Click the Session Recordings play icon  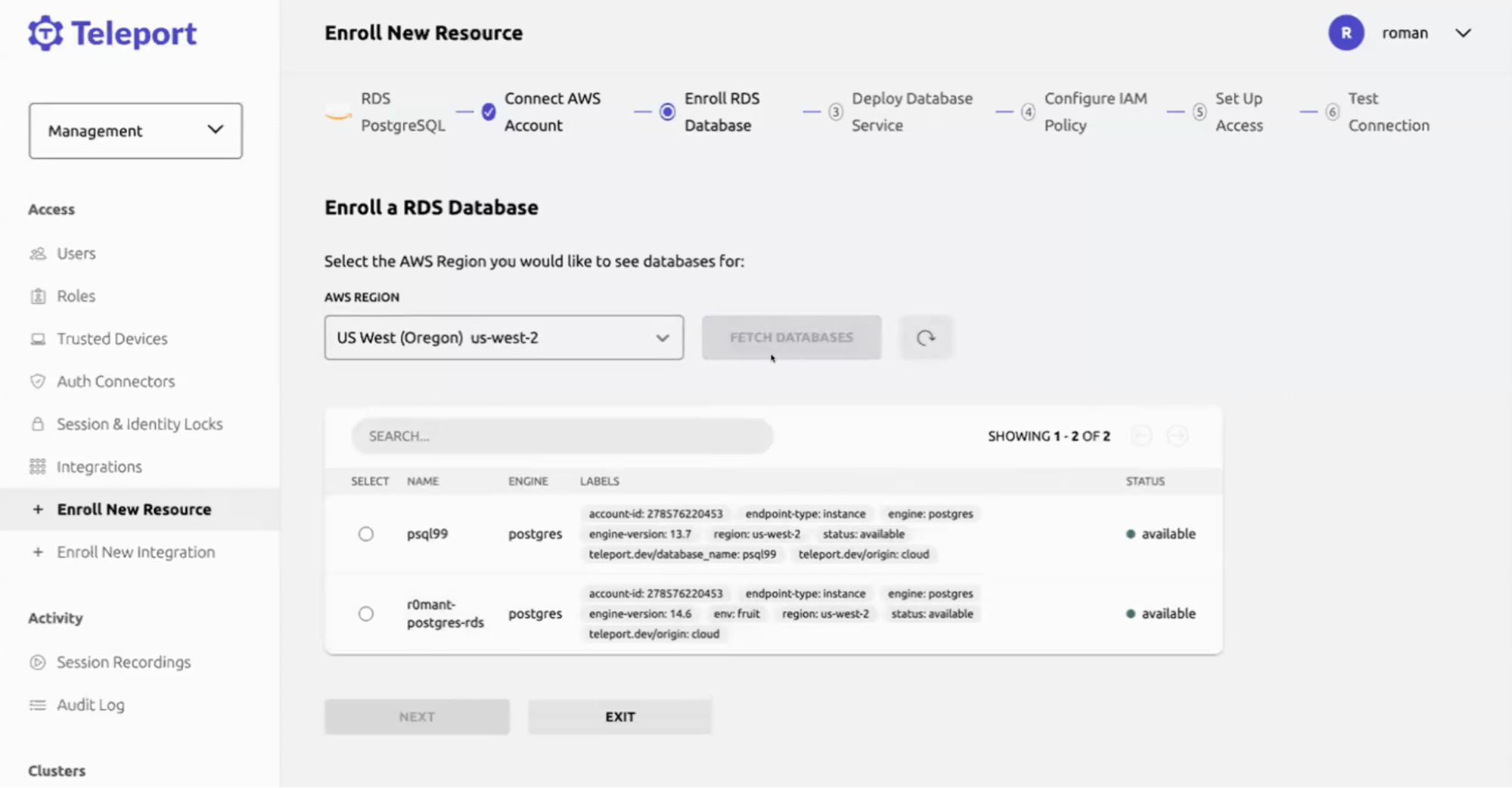pyautogui.click(x=38, y=662)
